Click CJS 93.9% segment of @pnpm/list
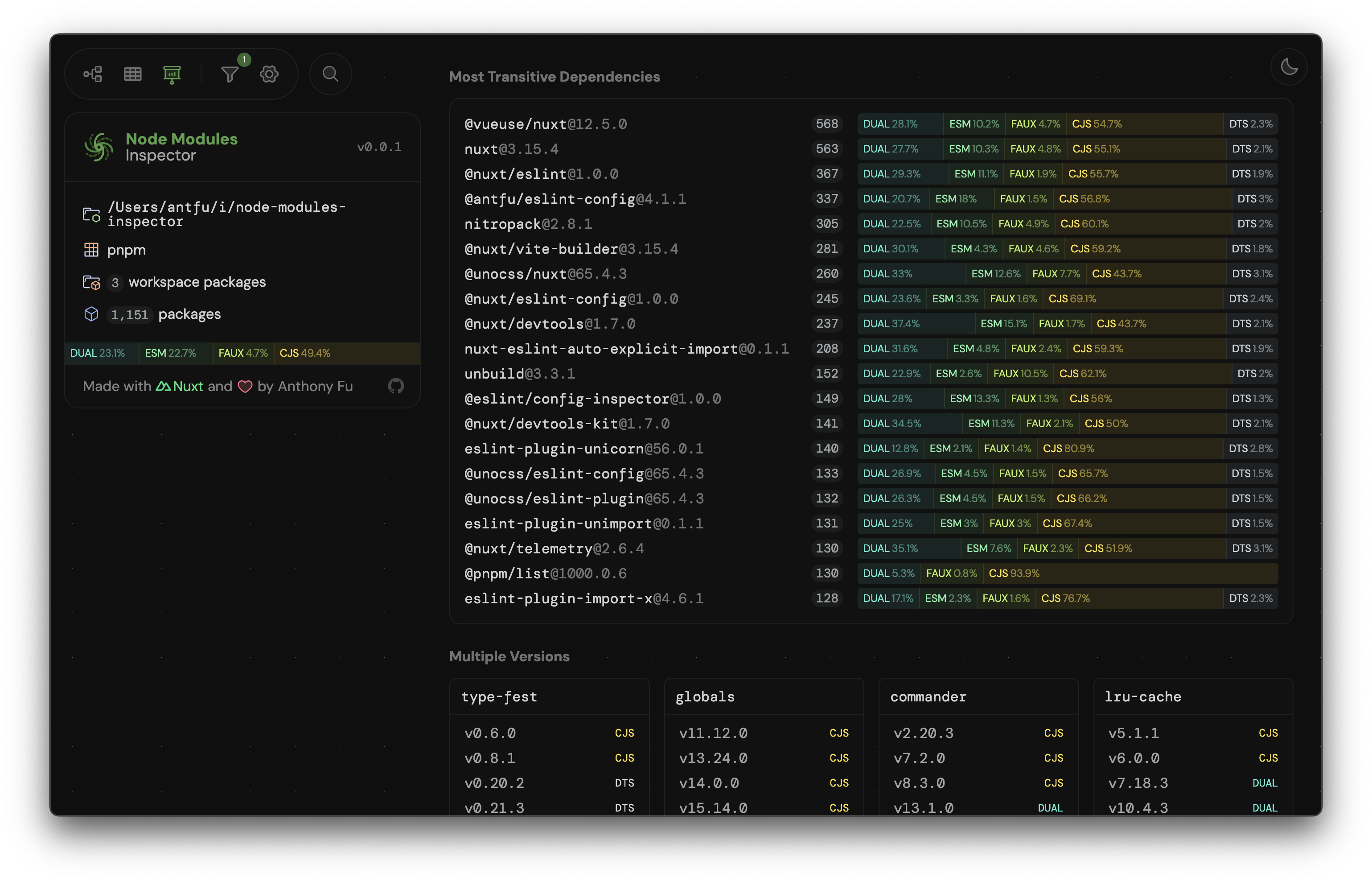 point(1130,573)
